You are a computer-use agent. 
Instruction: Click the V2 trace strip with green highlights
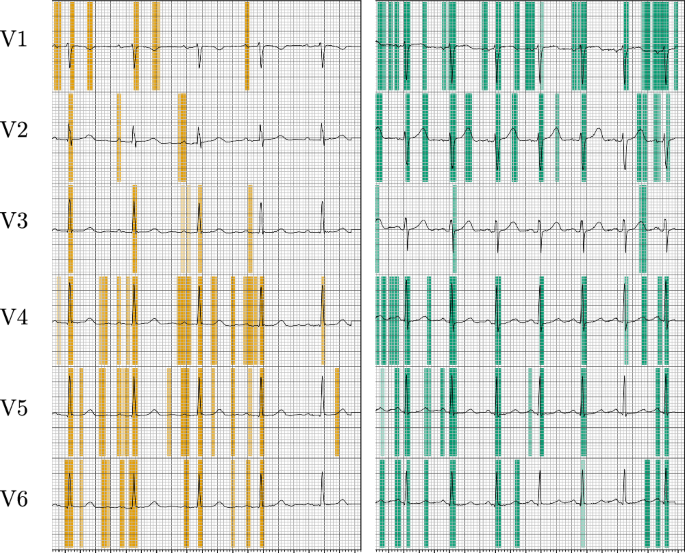(530, 137)
